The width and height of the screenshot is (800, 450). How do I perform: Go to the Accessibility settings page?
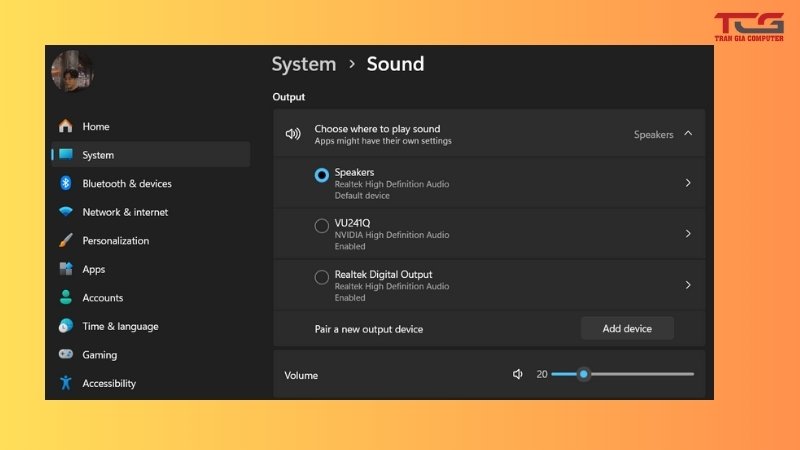tap(109, 383)
